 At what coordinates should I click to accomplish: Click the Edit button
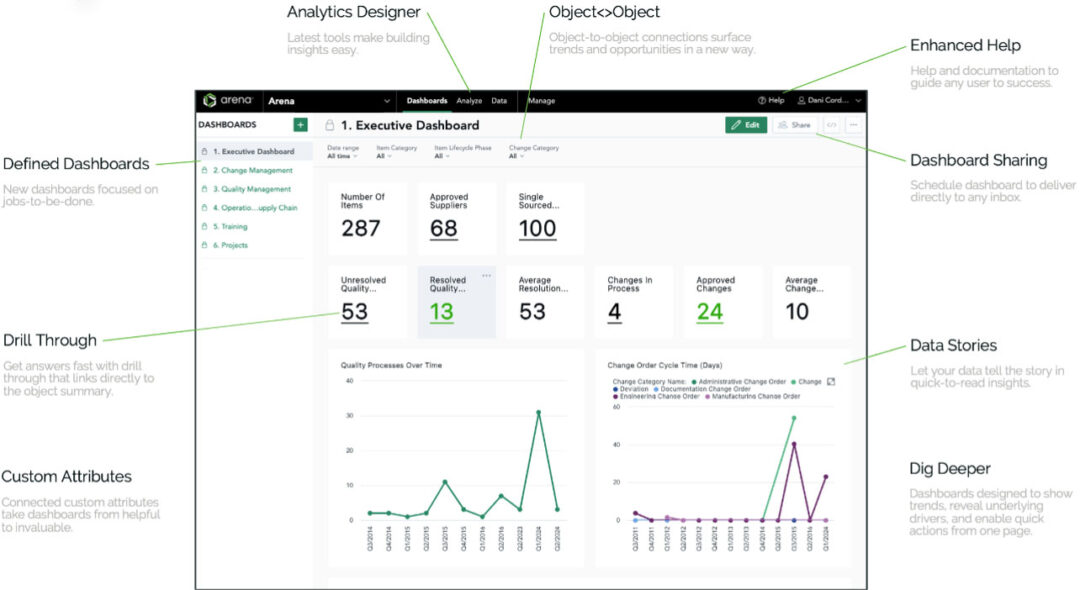pyautogui.click(x=746, y=125)
